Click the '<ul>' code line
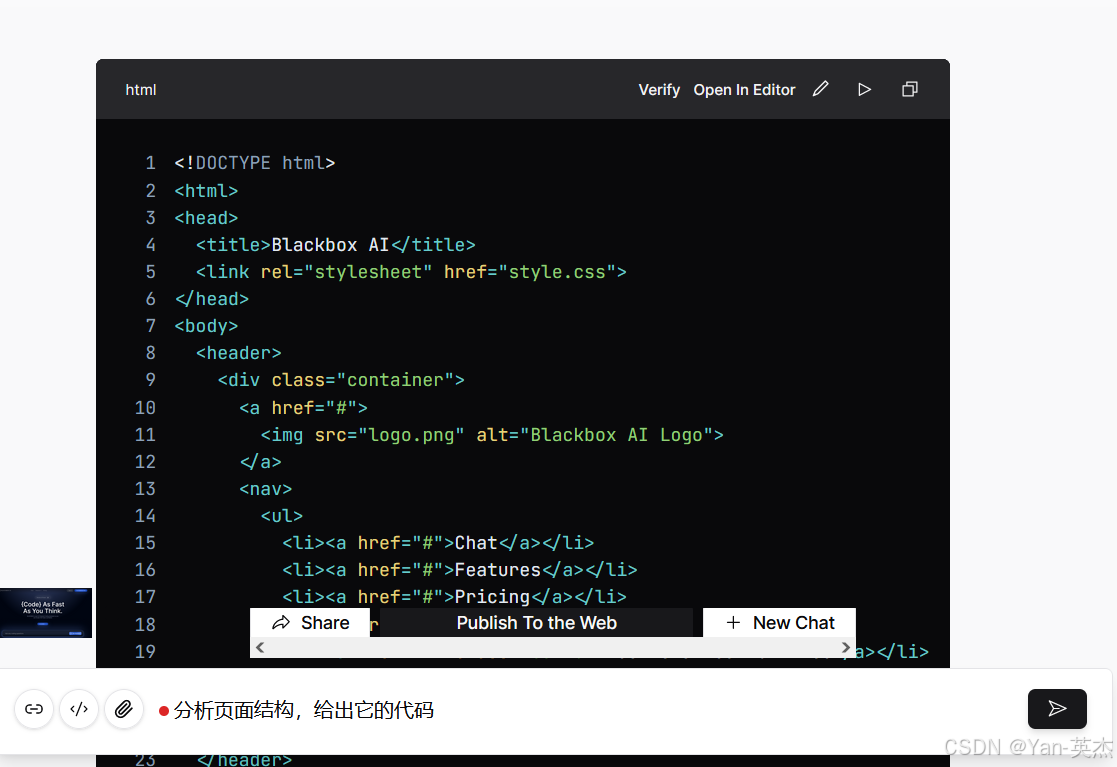Image resolution: width=1117 pixels, height=767 pixels. point(282,516)
